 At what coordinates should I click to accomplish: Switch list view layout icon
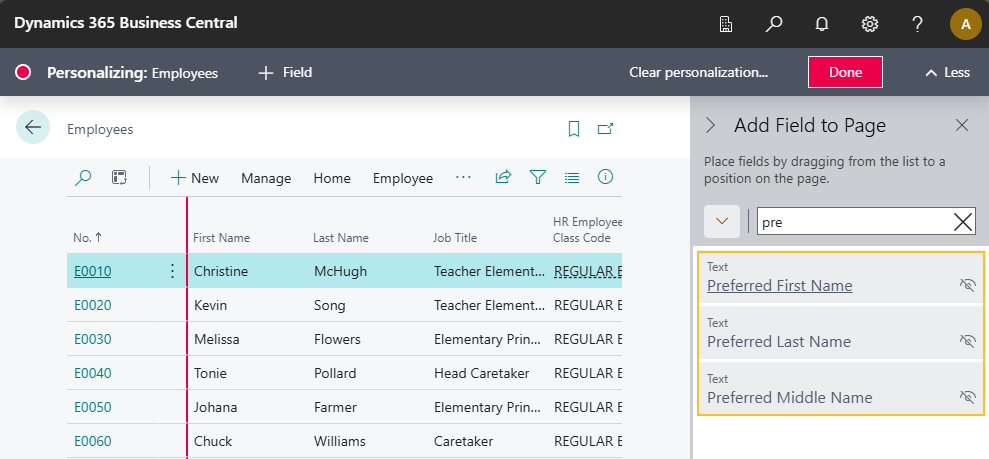click(571, 178)
